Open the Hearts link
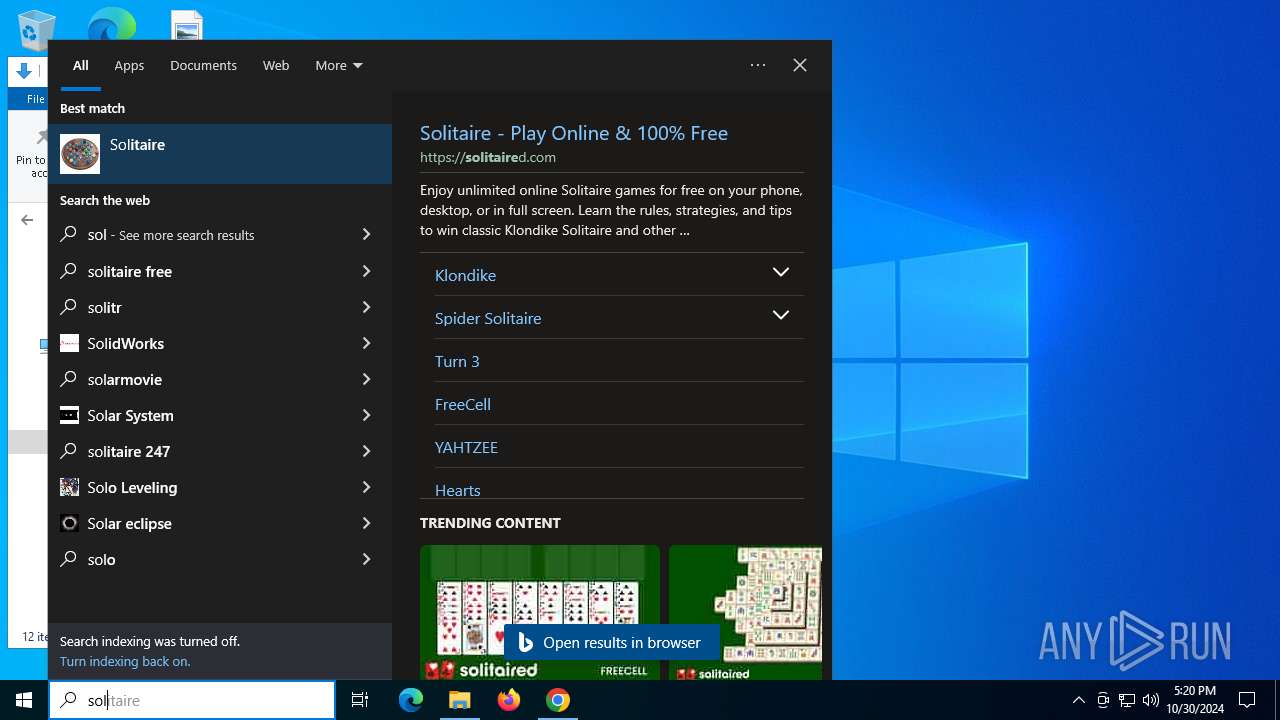Screen dimensions: 1280x720 [458, 490]
